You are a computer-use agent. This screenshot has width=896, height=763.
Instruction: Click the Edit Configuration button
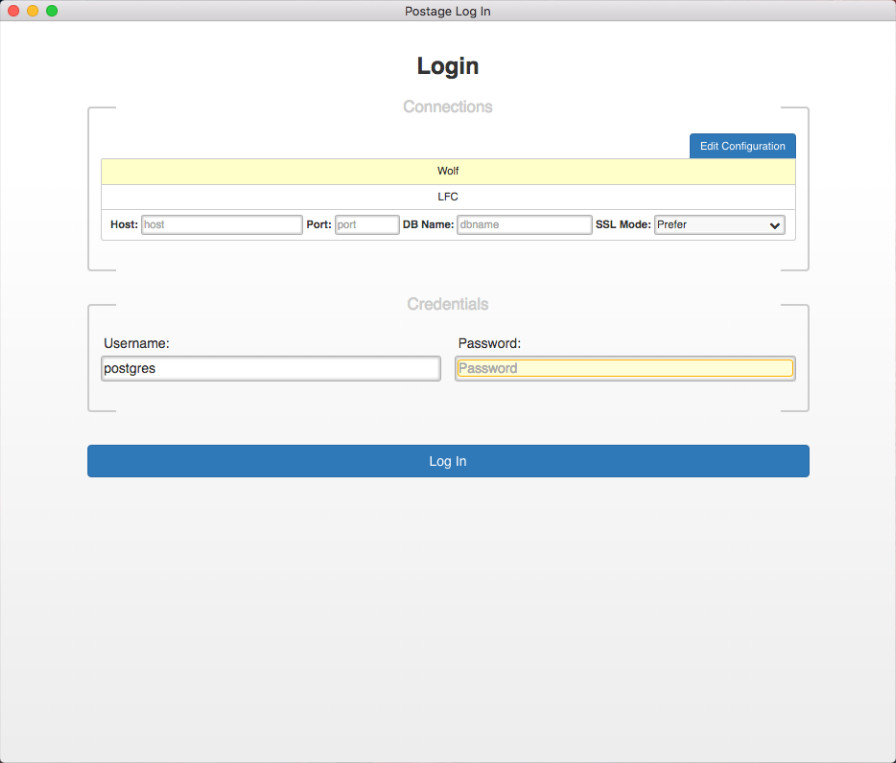[x=742, y=146]
